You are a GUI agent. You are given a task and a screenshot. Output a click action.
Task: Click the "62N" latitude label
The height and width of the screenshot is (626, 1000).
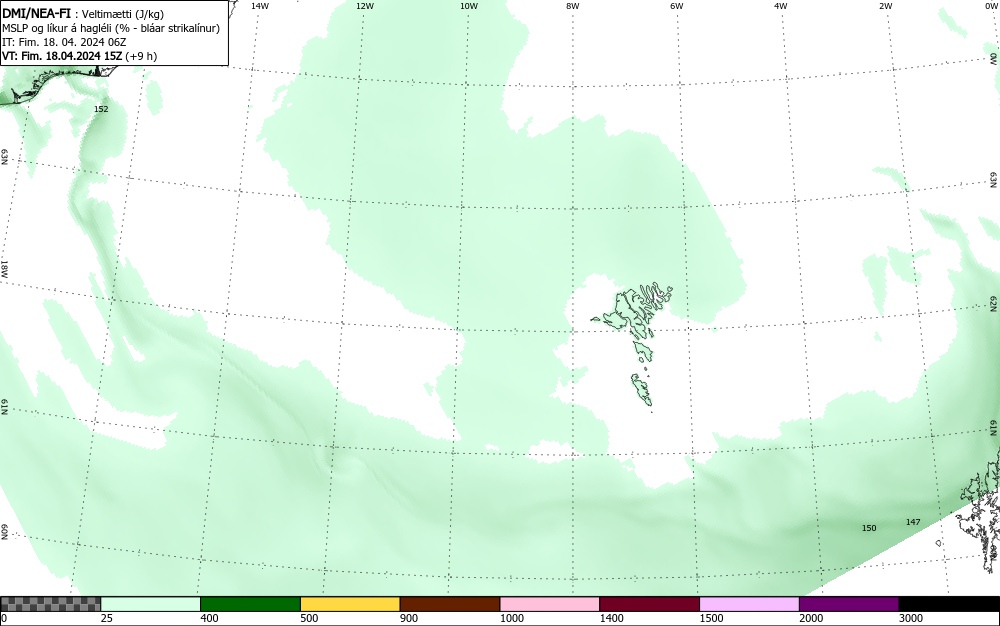pyautogui.click(x=994, y=303)
